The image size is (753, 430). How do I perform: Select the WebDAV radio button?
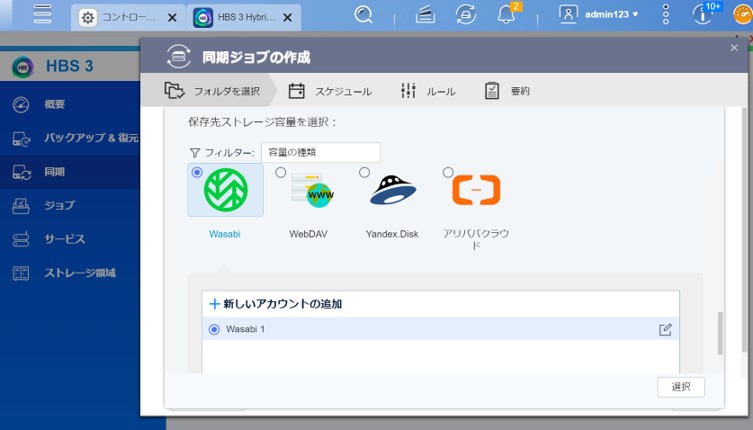coord(280,172)
